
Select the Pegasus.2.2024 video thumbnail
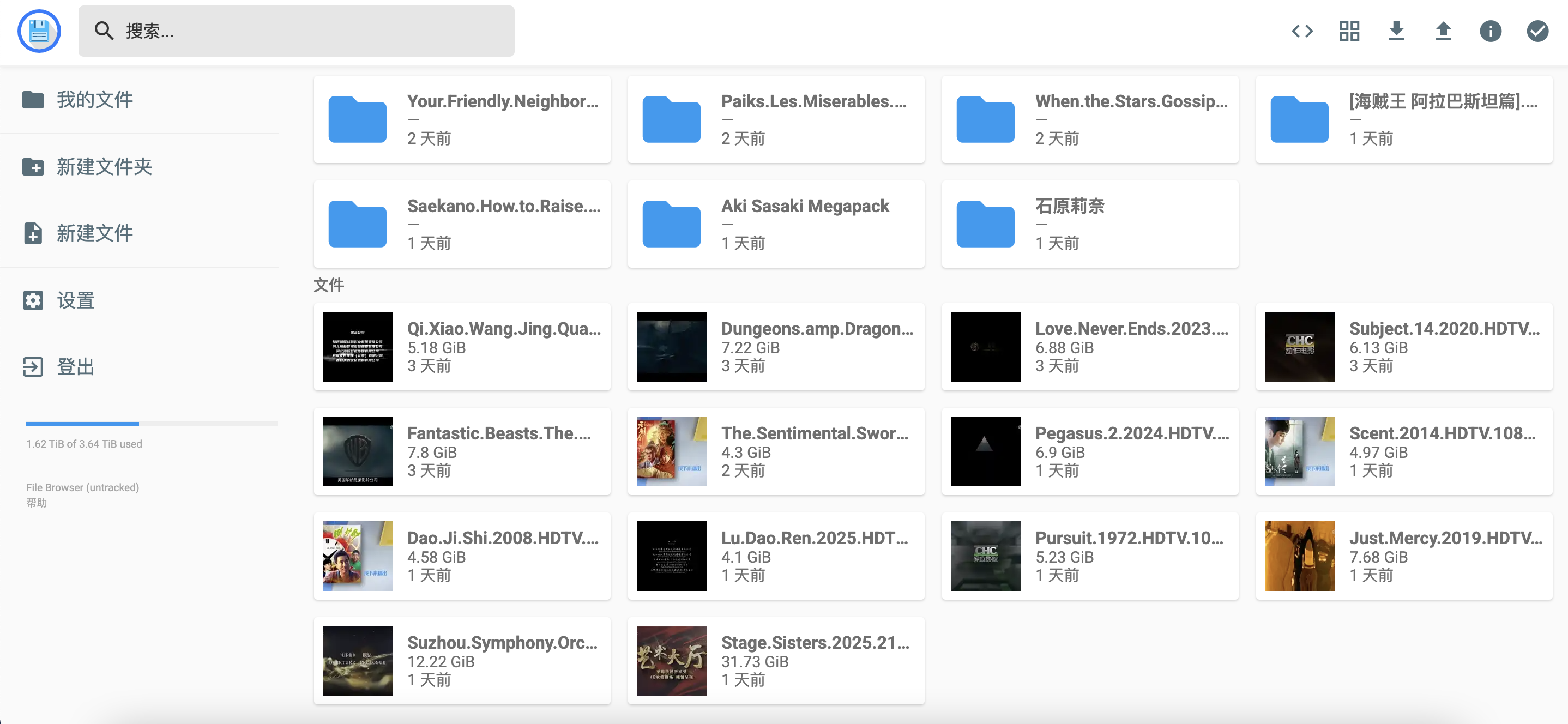coord(985,451)
